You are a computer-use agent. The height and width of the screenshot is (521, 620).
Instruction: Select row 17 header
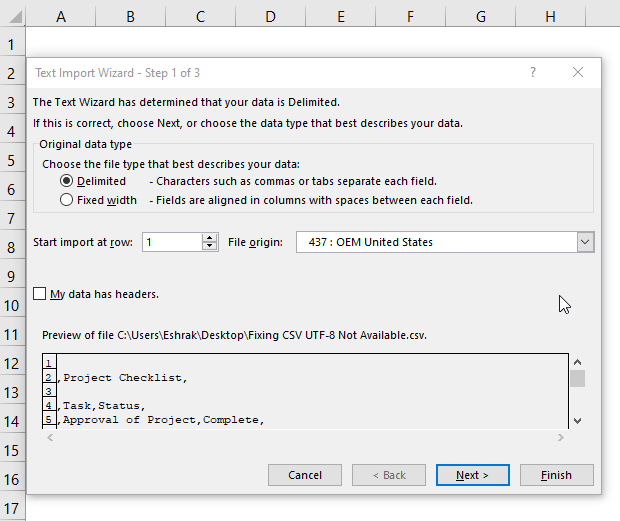12,508
